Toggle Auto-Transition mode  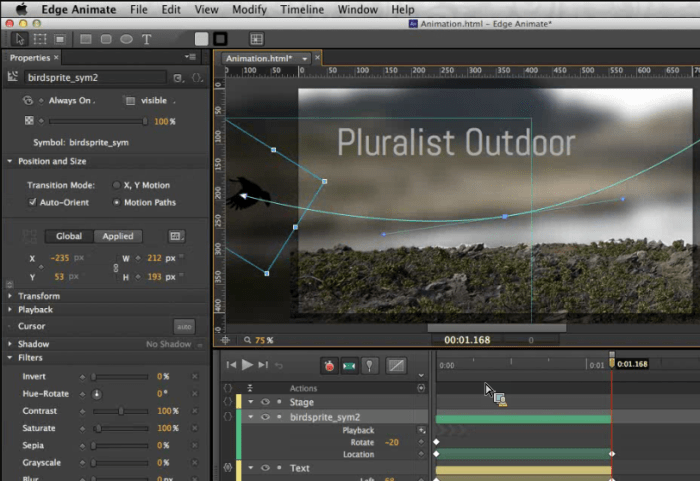pos(349,366)
